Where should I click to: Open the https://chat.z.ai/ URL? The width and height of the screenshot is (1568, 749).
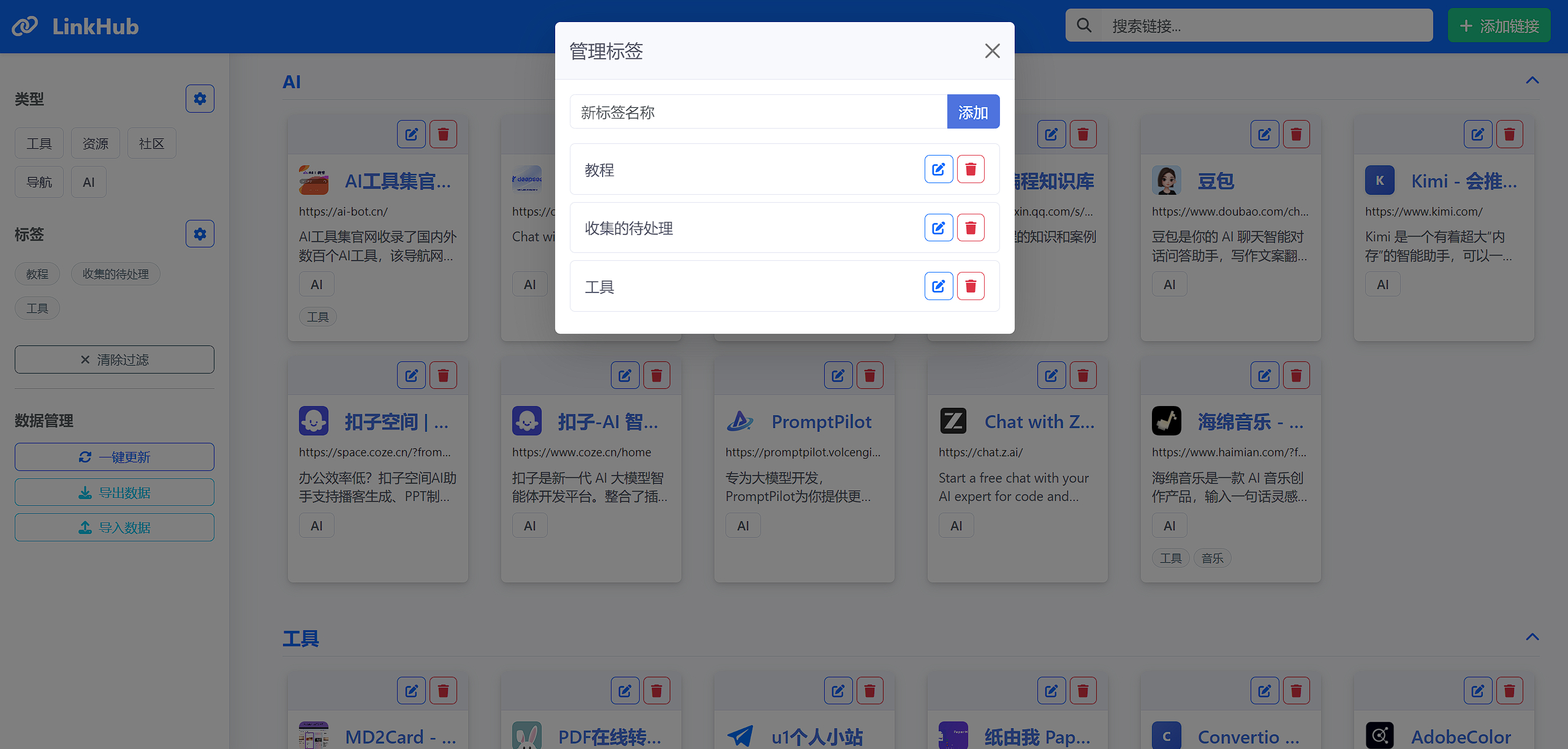(x=980, y=452)
